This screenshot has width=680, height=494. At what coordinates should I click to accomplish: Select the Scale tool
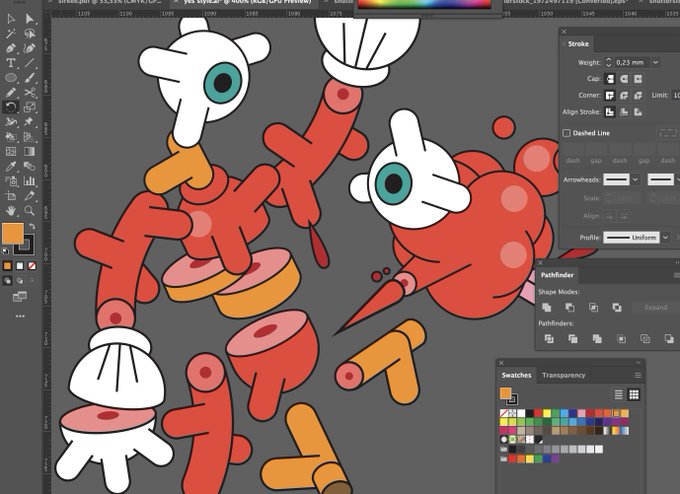click(29, 107)
